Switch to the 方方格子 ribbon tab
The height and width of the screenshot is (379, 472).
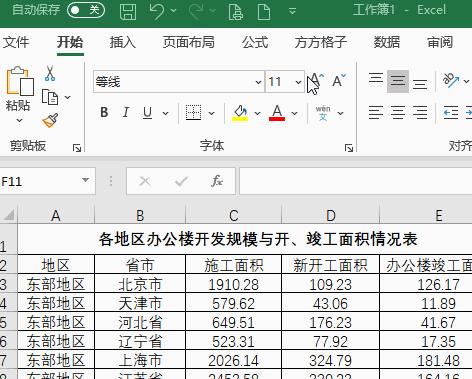coord(321,42)
